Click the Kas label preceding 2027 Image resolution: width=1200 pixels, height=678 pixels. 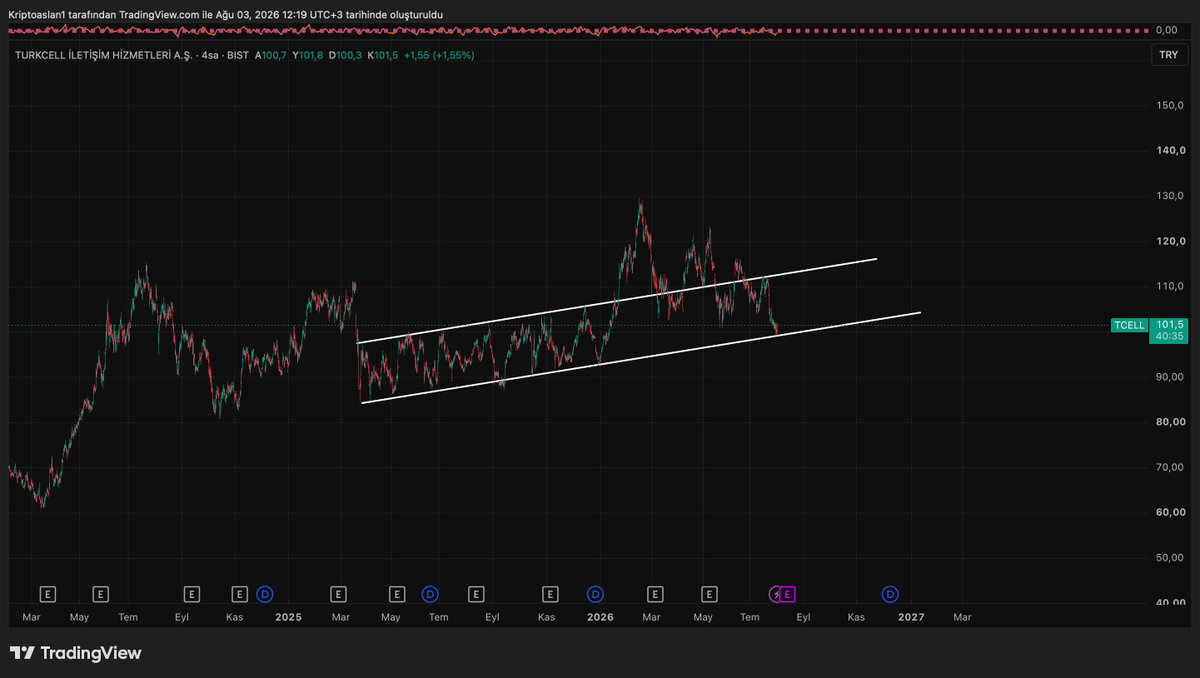pos(856,617)
